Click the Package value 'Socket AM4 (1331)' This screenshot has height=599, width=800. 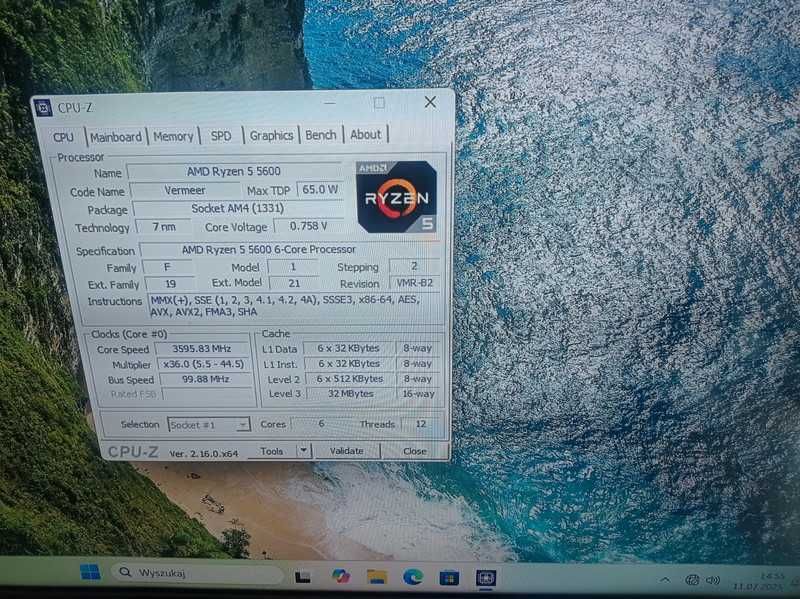click(238, 208)
